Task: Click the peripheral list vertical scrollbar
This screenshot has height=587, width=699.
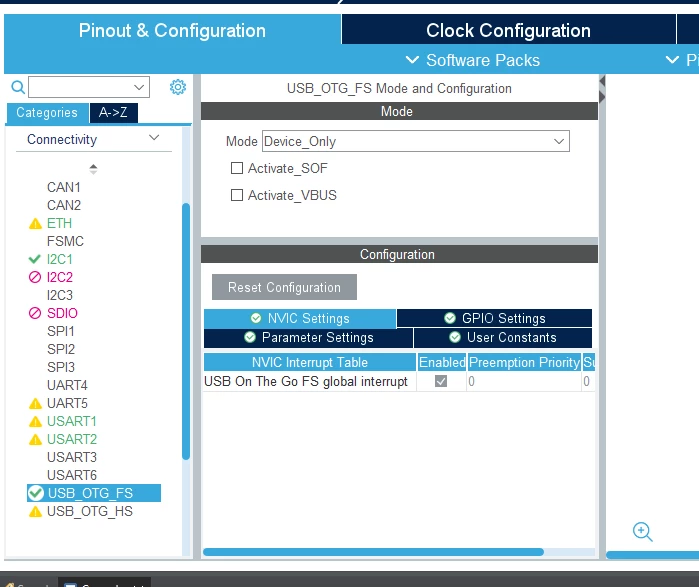Action: click(186, 331)
